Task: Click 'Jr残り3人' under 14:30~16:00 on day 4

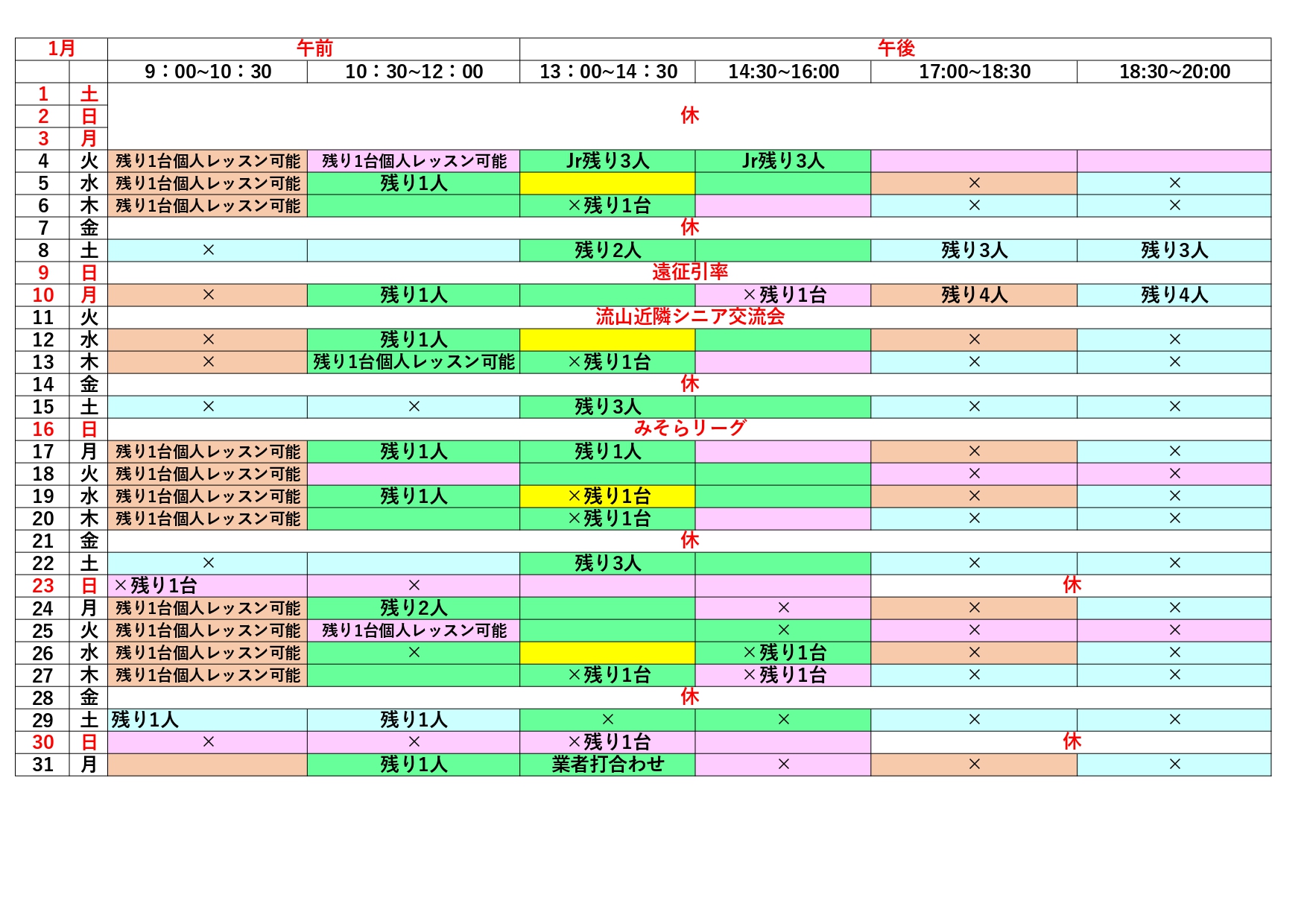Action: click(x=783, y=161)
